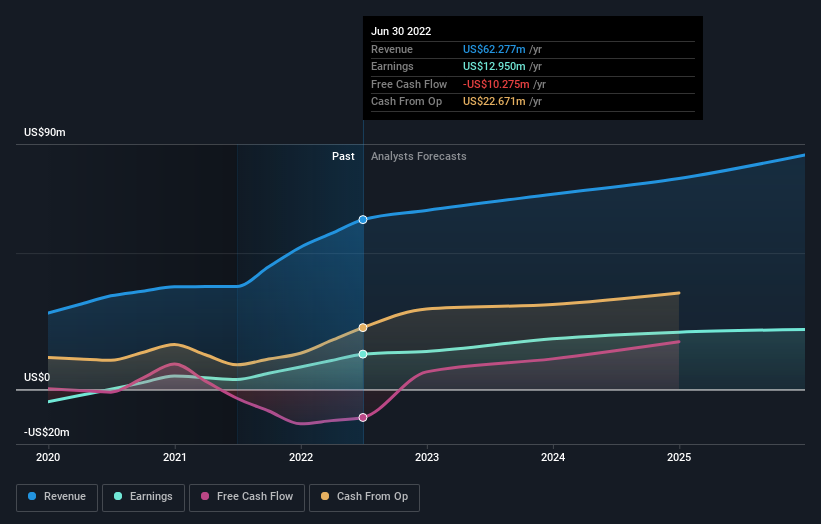Click the pink Free Cash Flow data point
The height and width of the screenshot is (524, 821).
click(x=363, y=418)
